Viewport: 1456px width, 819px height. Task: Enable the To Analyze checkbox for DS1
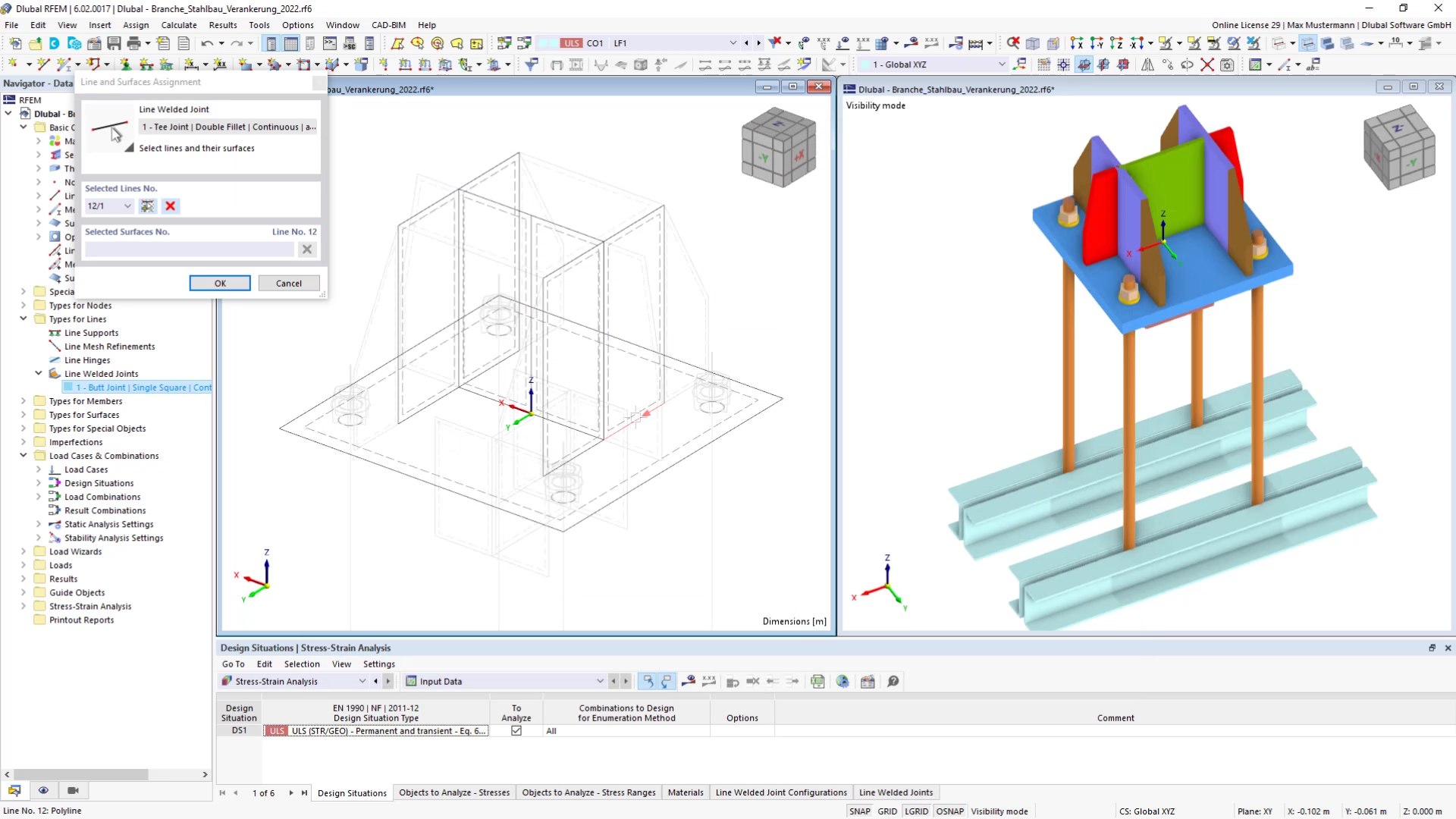pos(517,731)
